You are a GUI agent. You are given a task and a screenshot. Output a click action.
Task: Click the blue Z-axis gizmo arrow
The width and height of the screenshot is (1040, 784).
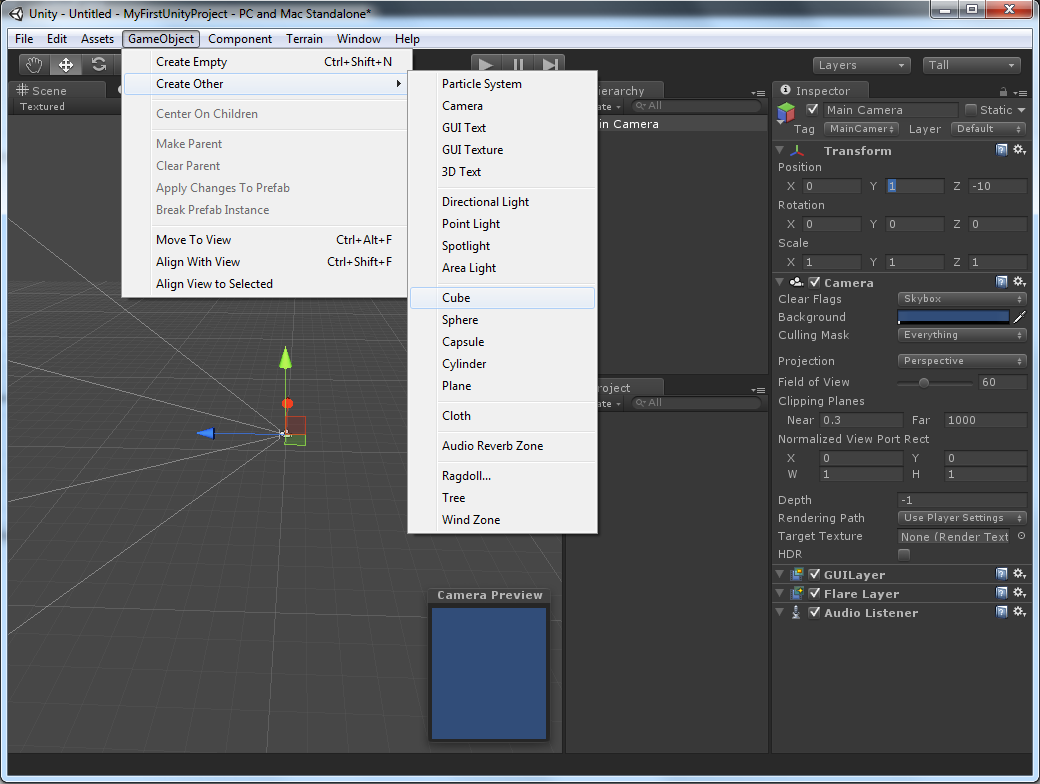click(x=206, y=433)
